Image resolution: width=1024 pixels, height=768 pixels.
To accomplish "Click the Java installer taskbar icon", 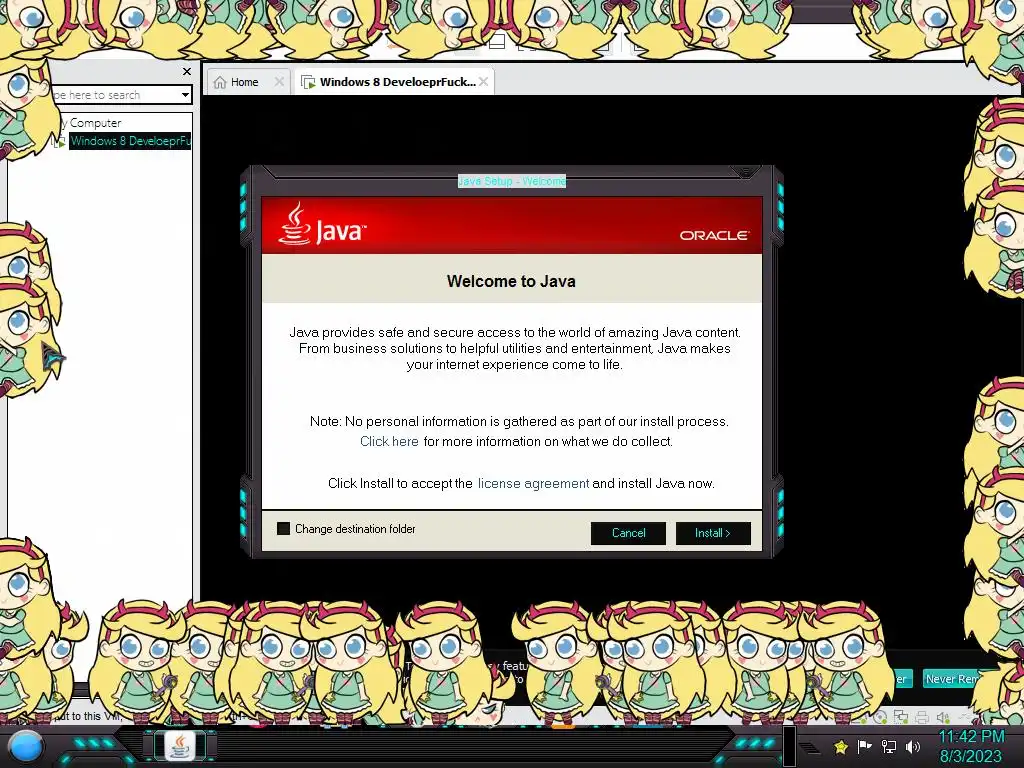I will pos(180,746).
